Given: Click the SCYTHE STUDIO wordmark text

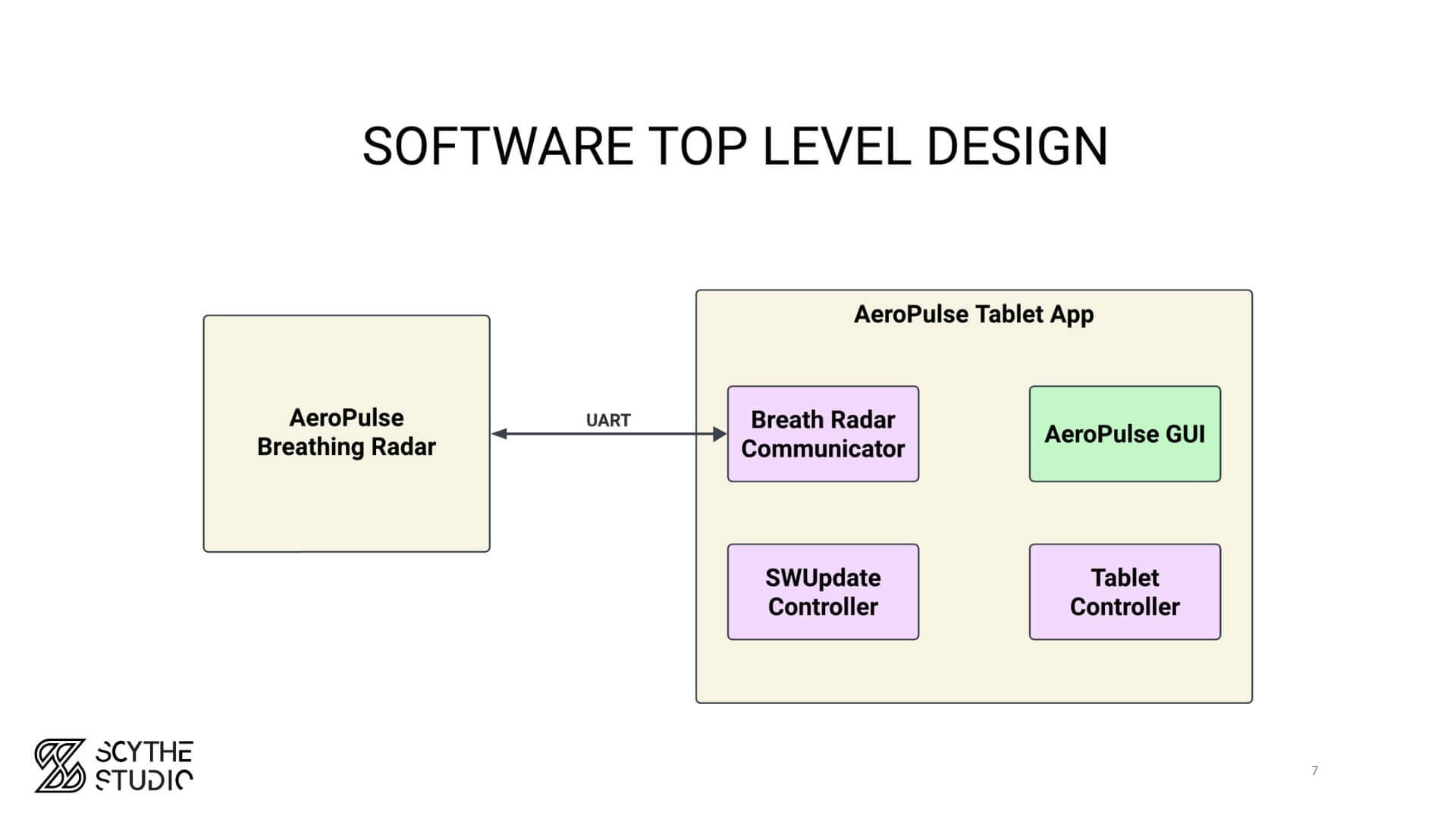Looking at the screenshot, I should (144, 766).
